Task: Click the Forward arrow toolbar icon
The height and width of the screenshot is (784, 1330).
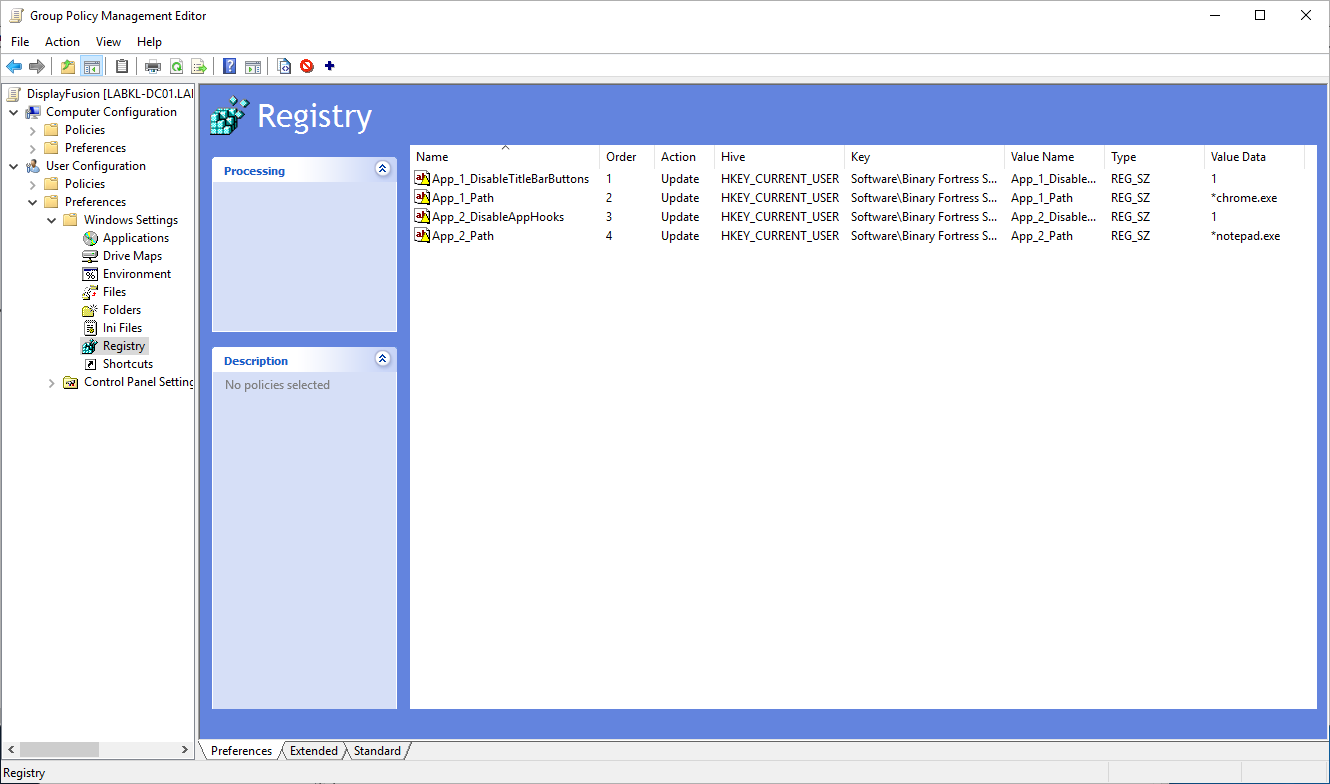Action: (x=37, y=67)
